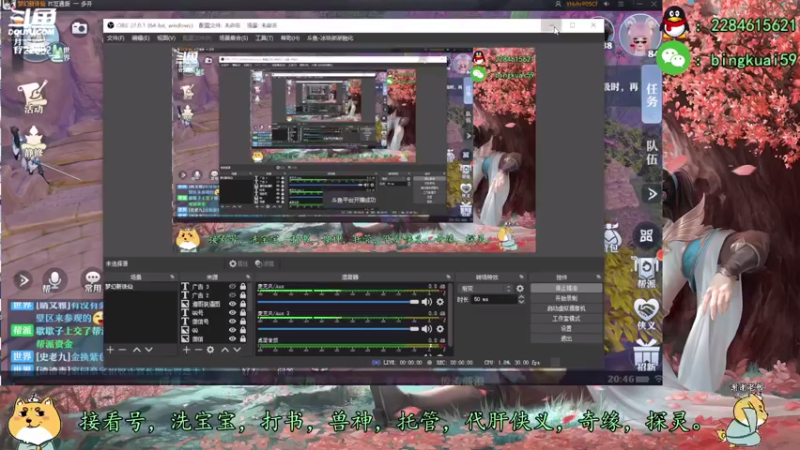Open the 活动 activity scroll icon in game
The image size is (800, 450).
[33, 96]
